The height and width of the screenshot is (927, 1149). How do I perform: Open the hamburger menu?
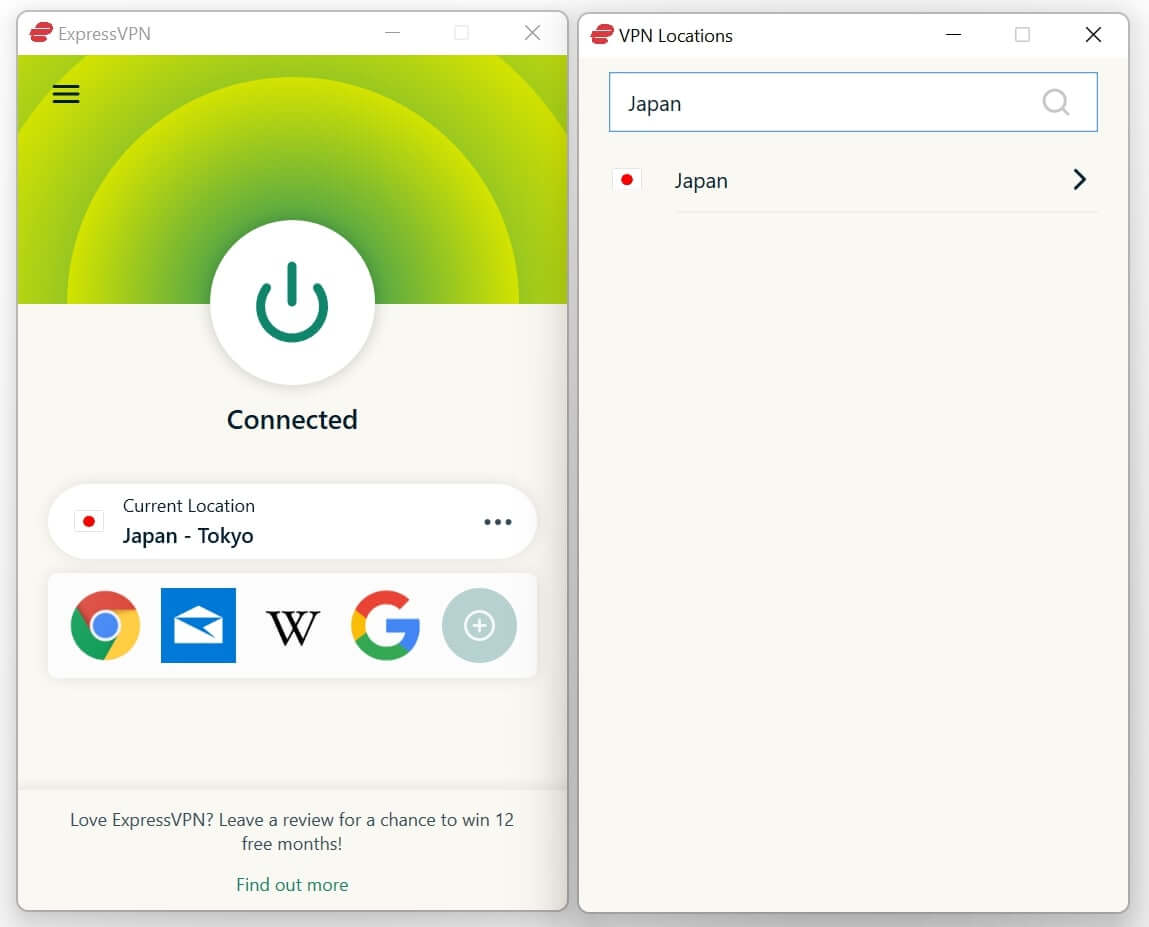tap(65, 93)
